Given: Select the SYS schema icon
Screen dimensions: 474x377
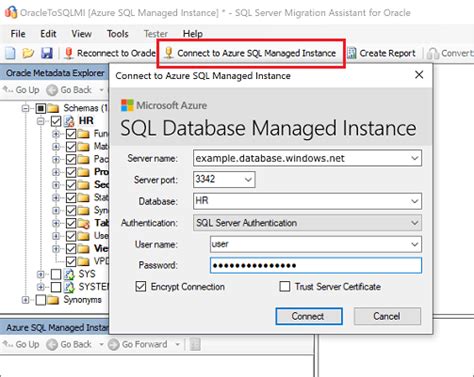Looking at the screenshot, I should (x=69, y=274).
